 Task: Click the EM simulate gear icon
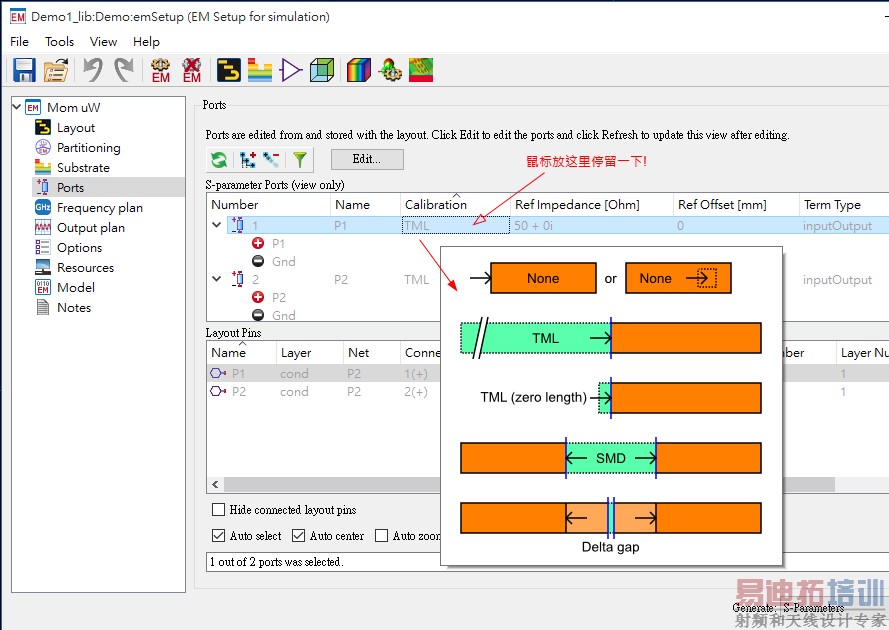160,70
